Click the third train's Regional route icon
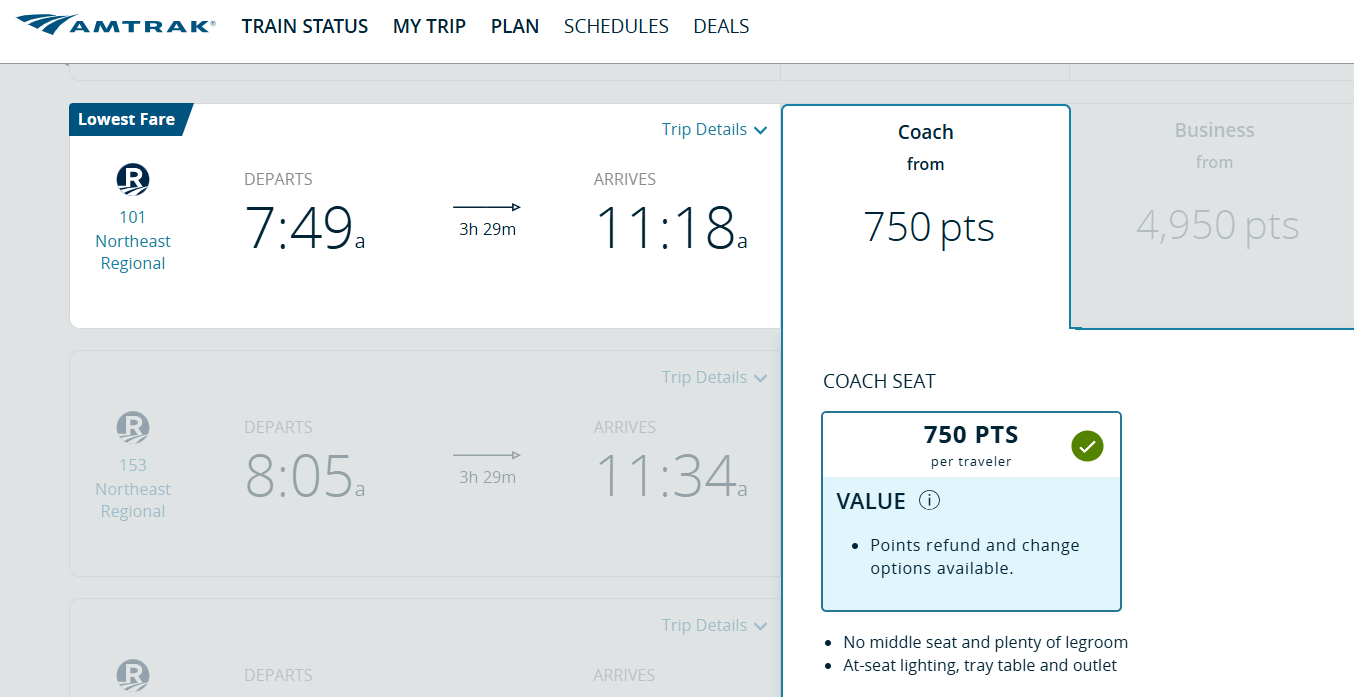The image size is (1354, 697). (133, 675)
